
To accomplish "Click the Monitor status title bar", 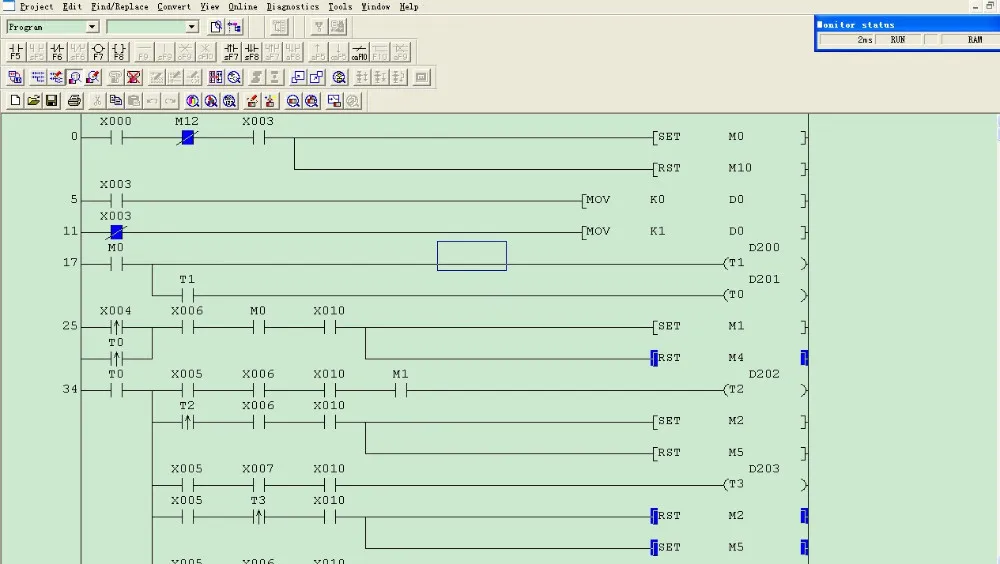I will (908, 25).
